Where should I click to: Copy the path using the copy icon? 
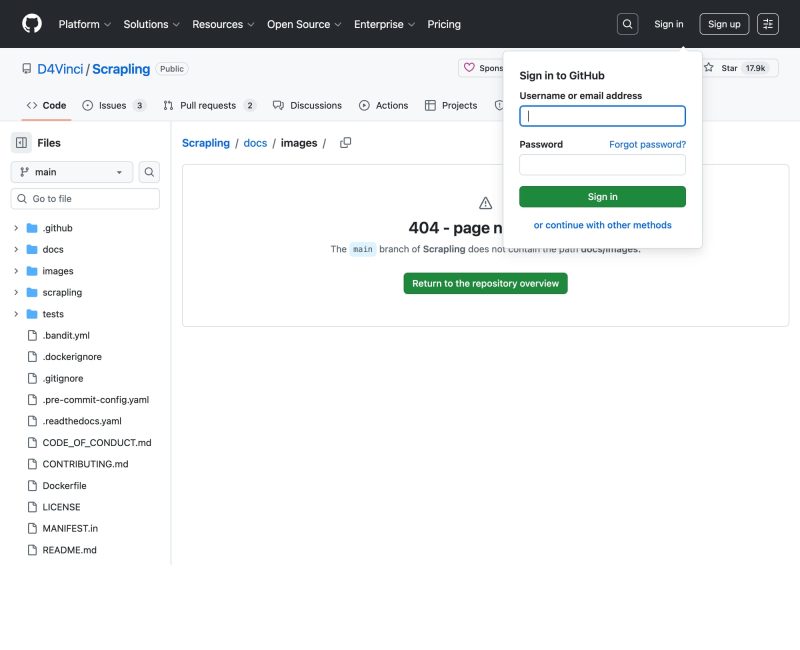coord(345,143)
